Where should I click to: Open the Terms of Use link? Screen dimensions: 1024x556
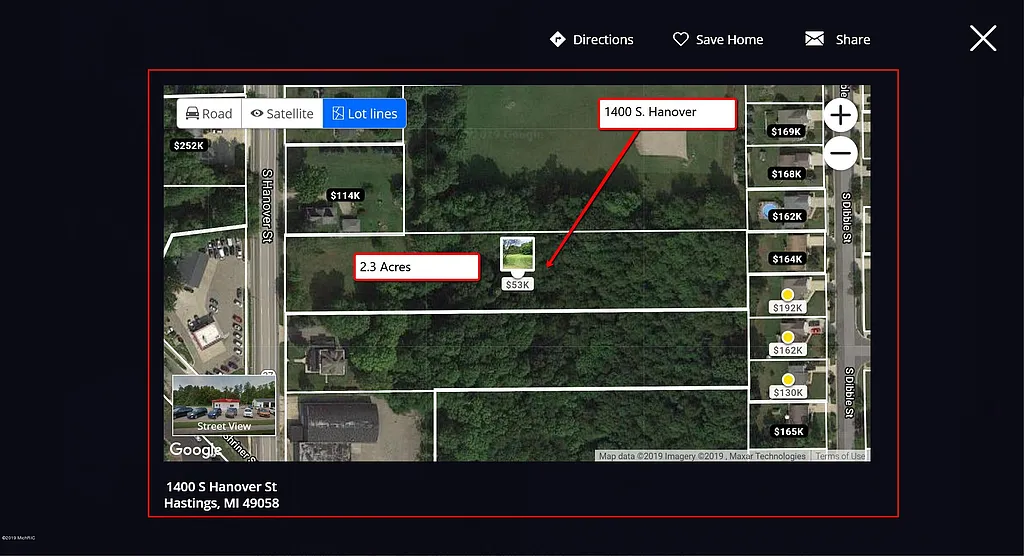point(840,456)
